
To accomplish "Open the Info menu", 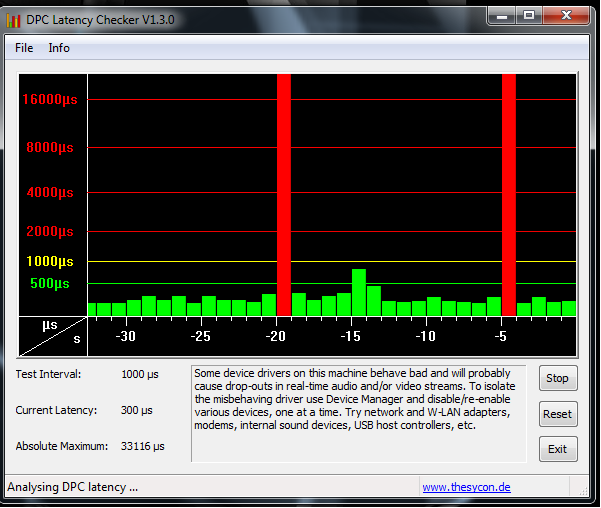I will [x=59, y=48].
